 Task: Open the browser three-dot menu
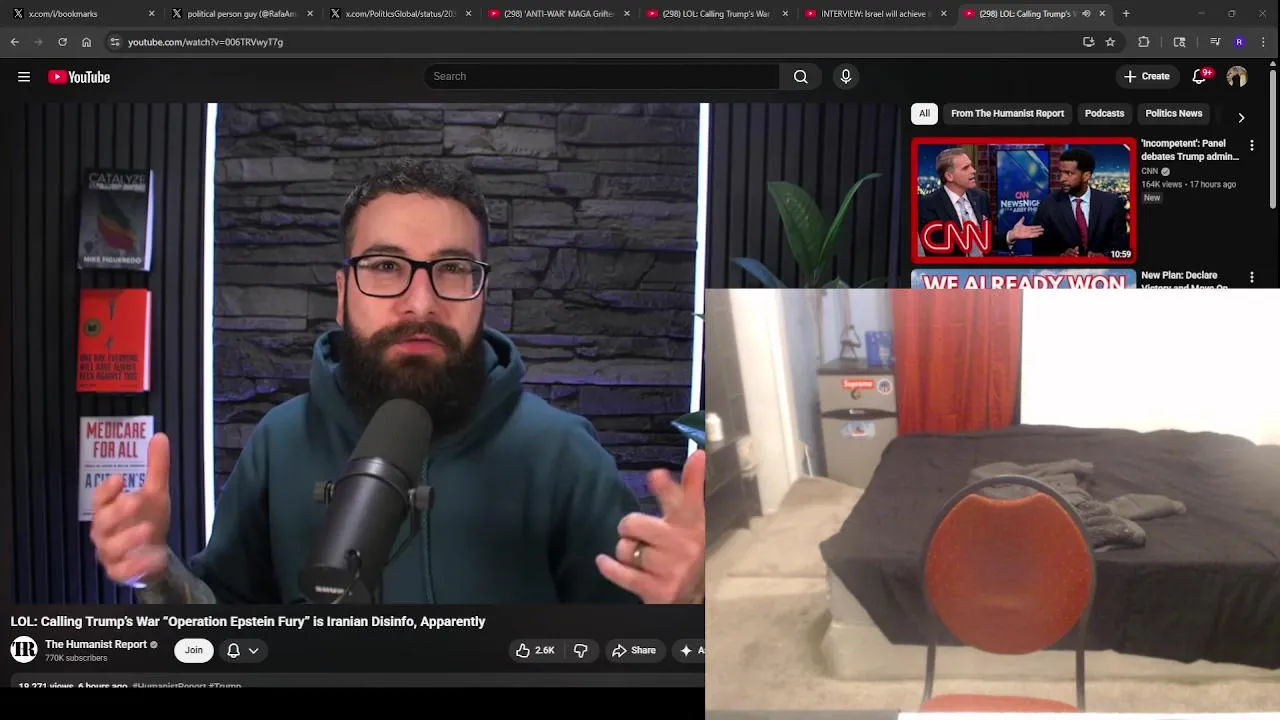coord(1264,42)
